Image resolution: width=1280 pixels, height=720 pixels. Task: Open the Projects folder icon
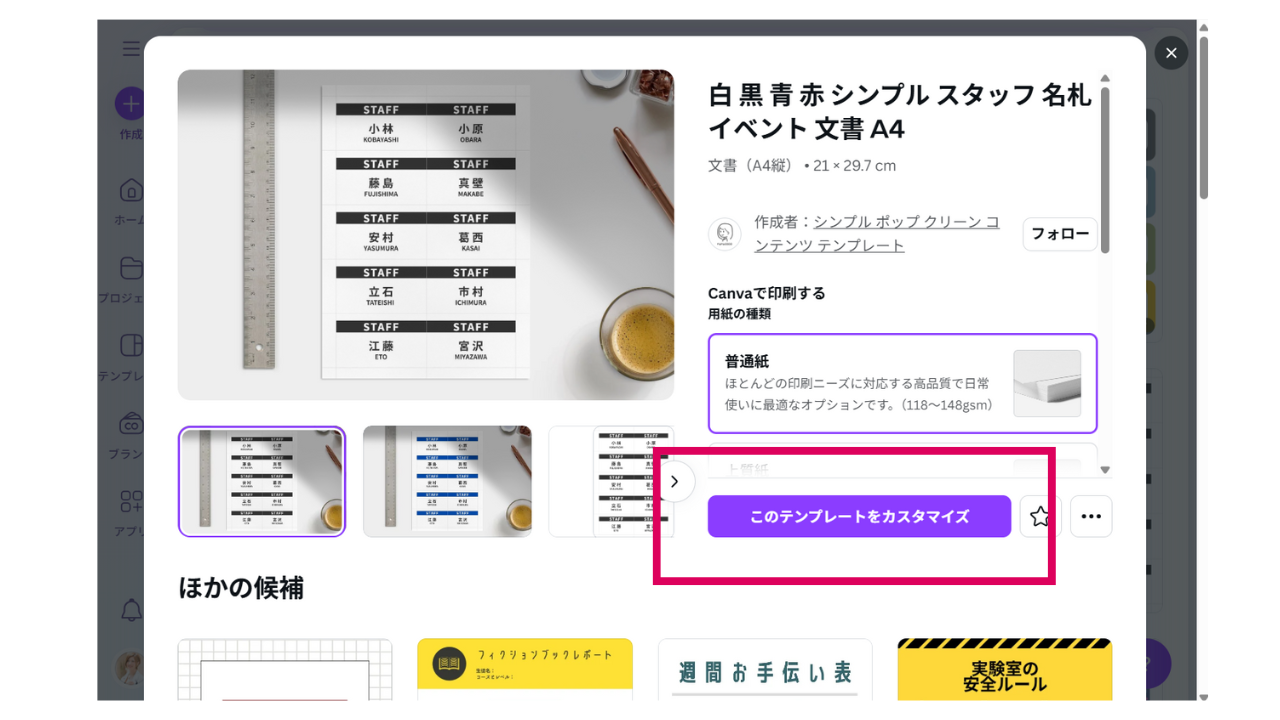click(x=130, y=268)
